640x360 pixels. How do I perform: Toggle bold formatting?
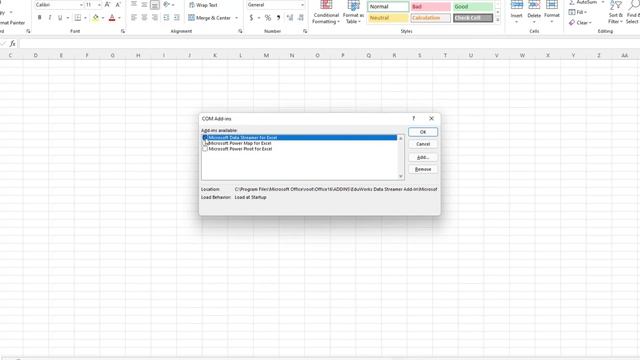(40, 18)
